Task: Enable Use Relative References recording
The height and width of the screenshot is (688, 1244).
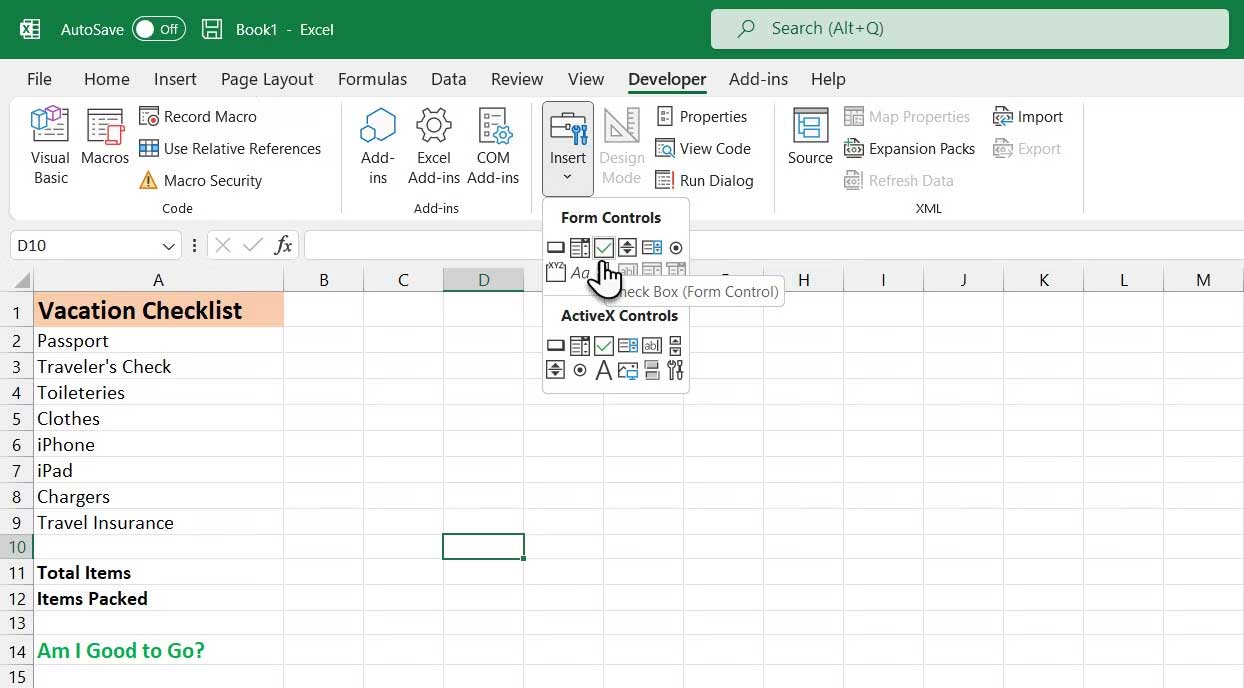Action: coord(231,148)
